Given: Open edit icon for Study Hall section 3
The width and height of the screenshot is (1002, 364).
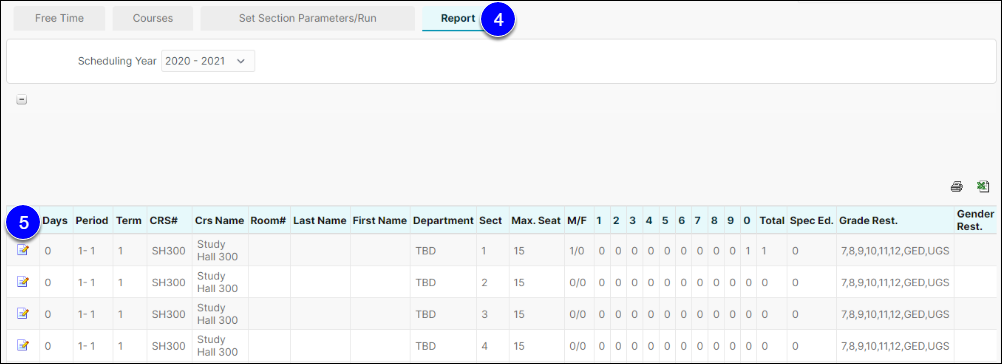Looking at the screenshot, I should [22, 314].
